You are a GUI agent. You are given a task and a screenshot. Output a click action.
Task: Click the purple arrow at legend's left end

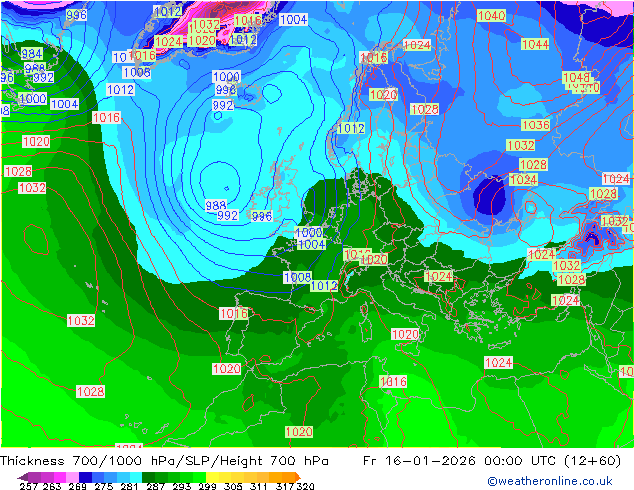23,477
